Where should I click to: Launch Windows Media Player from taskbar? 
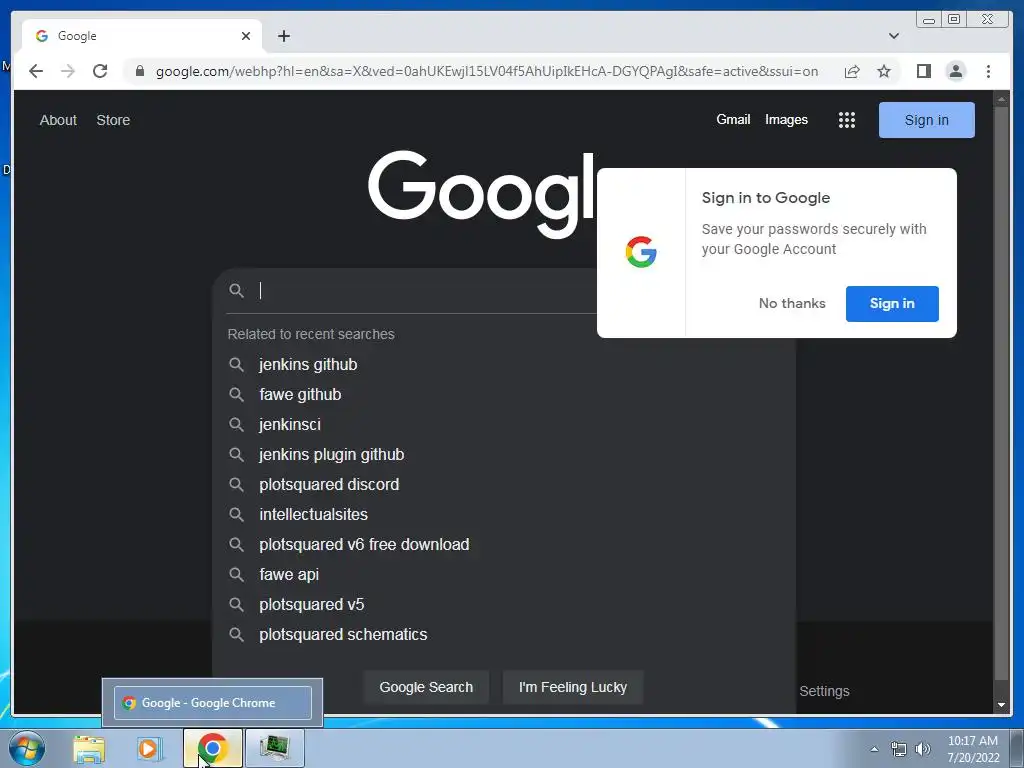150,748
